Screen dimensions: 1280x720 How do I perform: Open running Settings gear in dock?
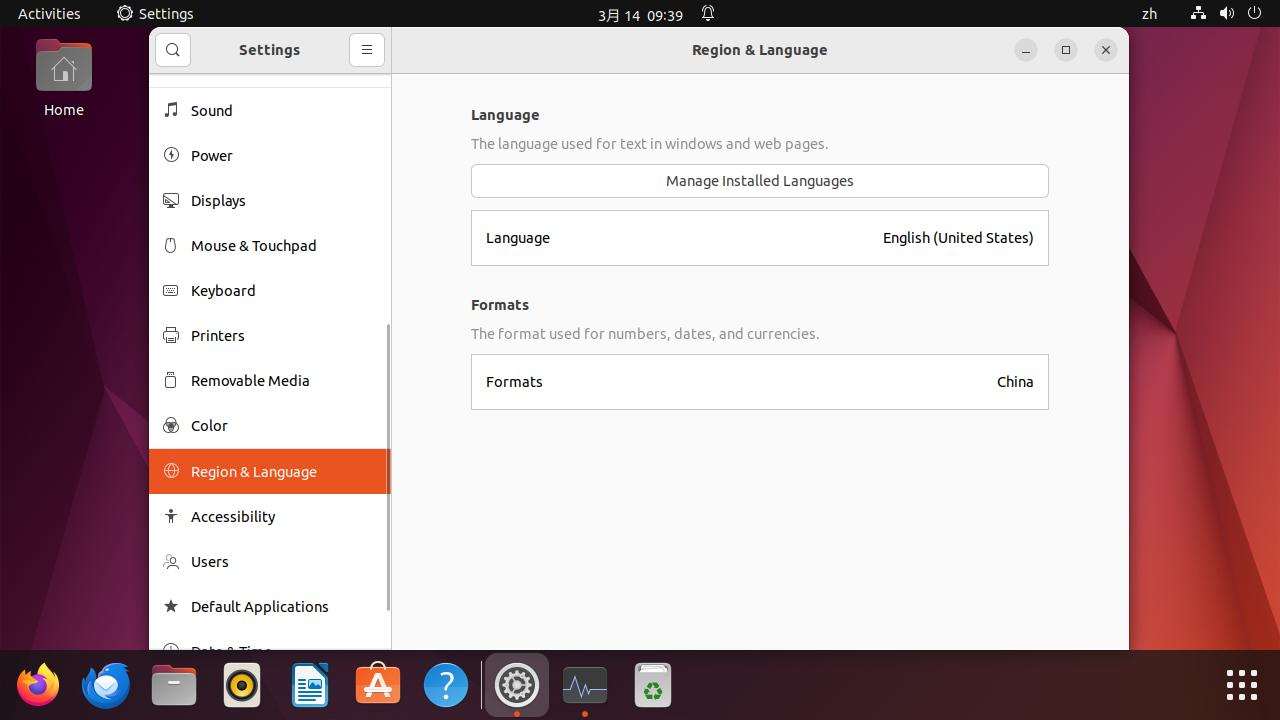click(x=517, y=686)
